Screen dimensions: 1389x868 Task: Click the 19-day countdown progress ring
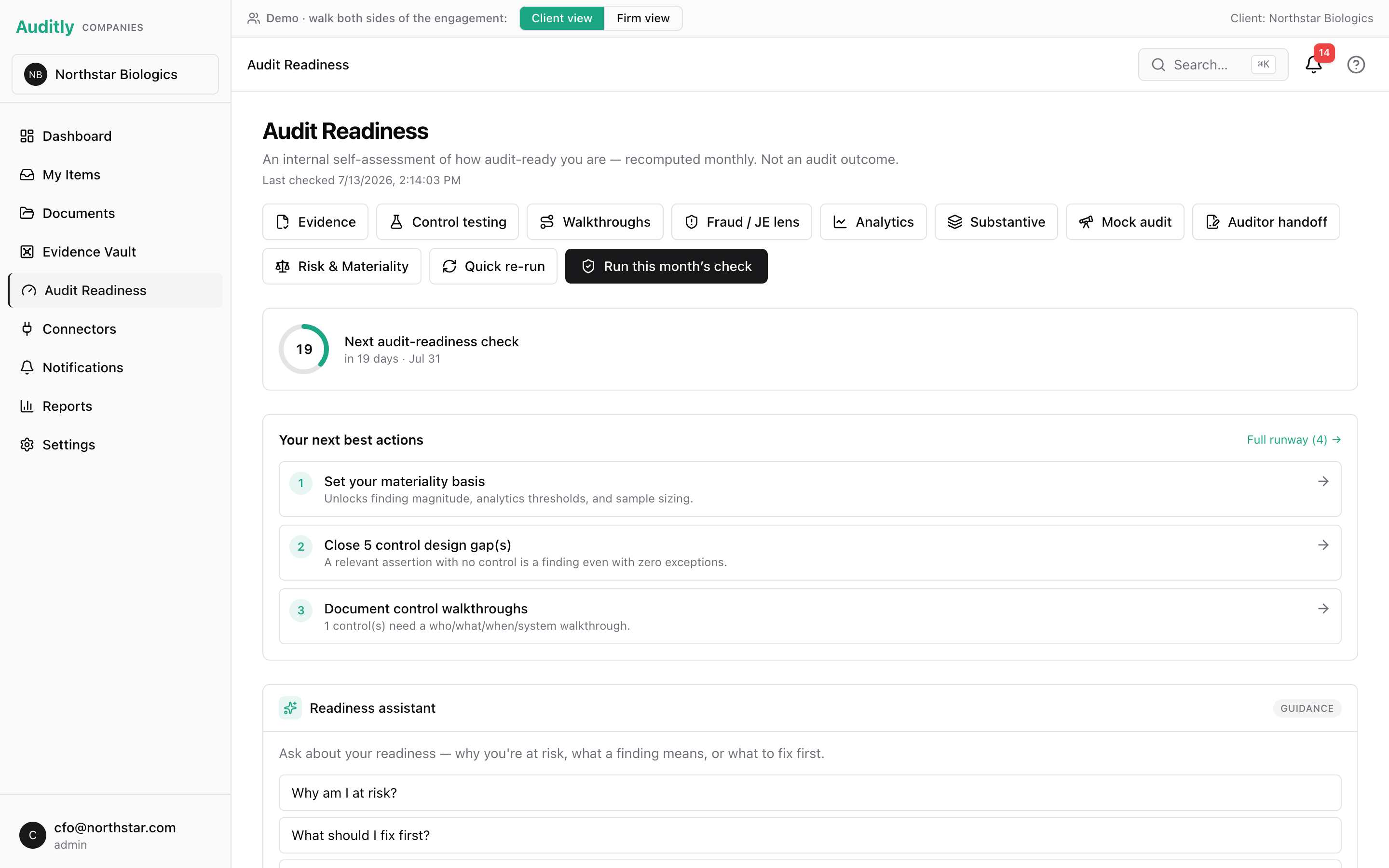click(x=304, y=349)
